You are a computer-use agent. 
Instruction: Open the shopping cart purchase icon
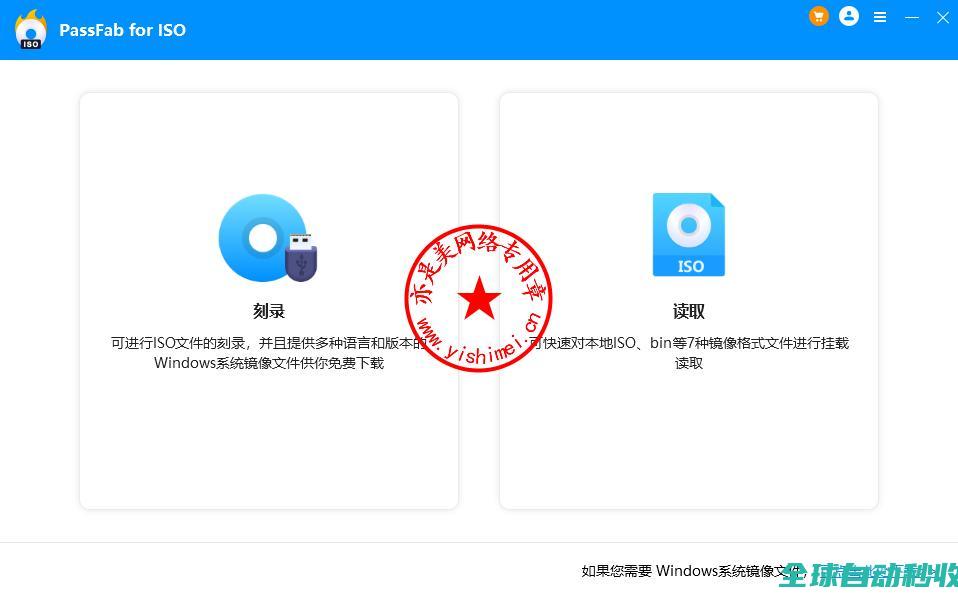tap(818, 16)
